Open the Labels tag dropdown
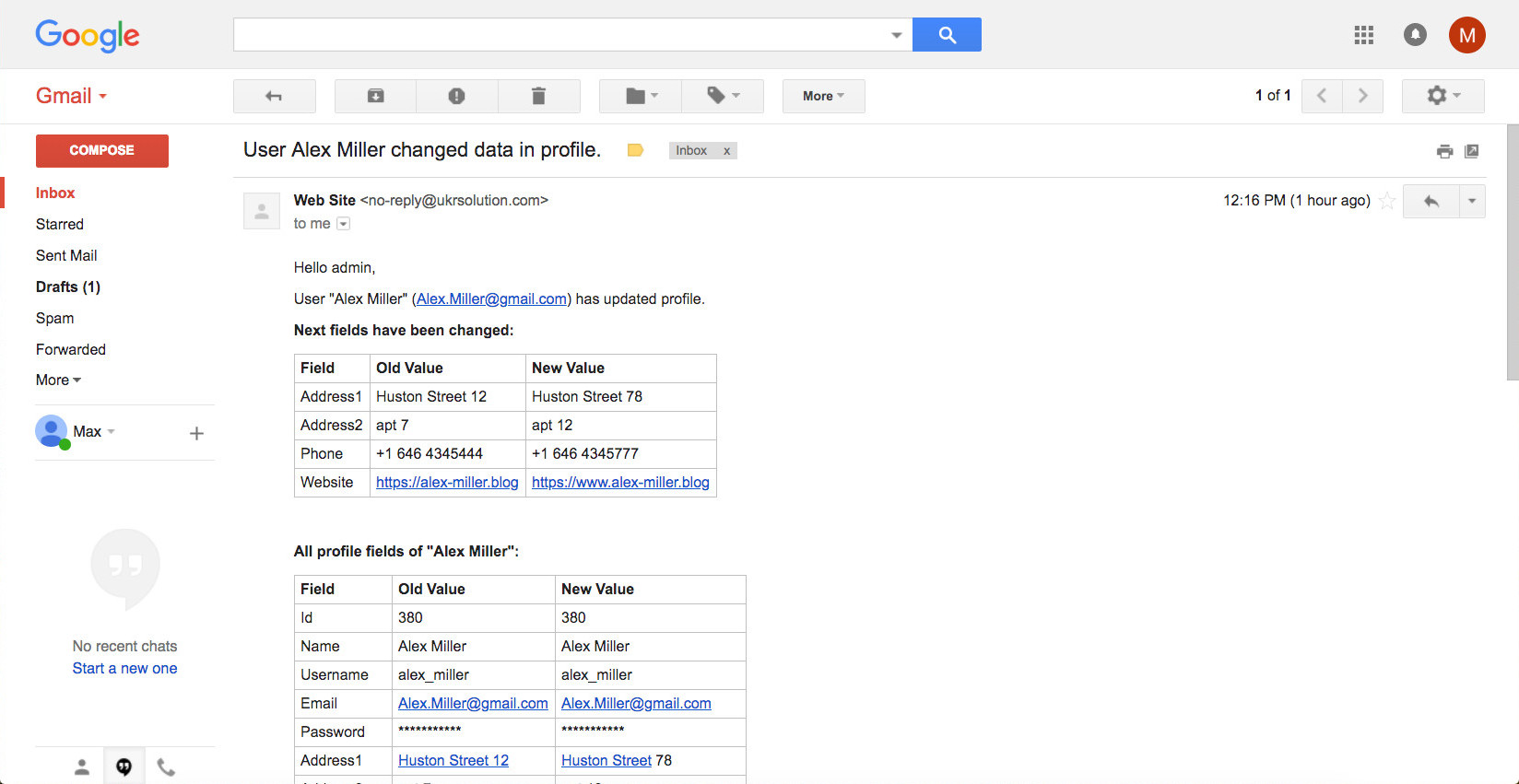The image size is (1519, 784). pos(723,96)
